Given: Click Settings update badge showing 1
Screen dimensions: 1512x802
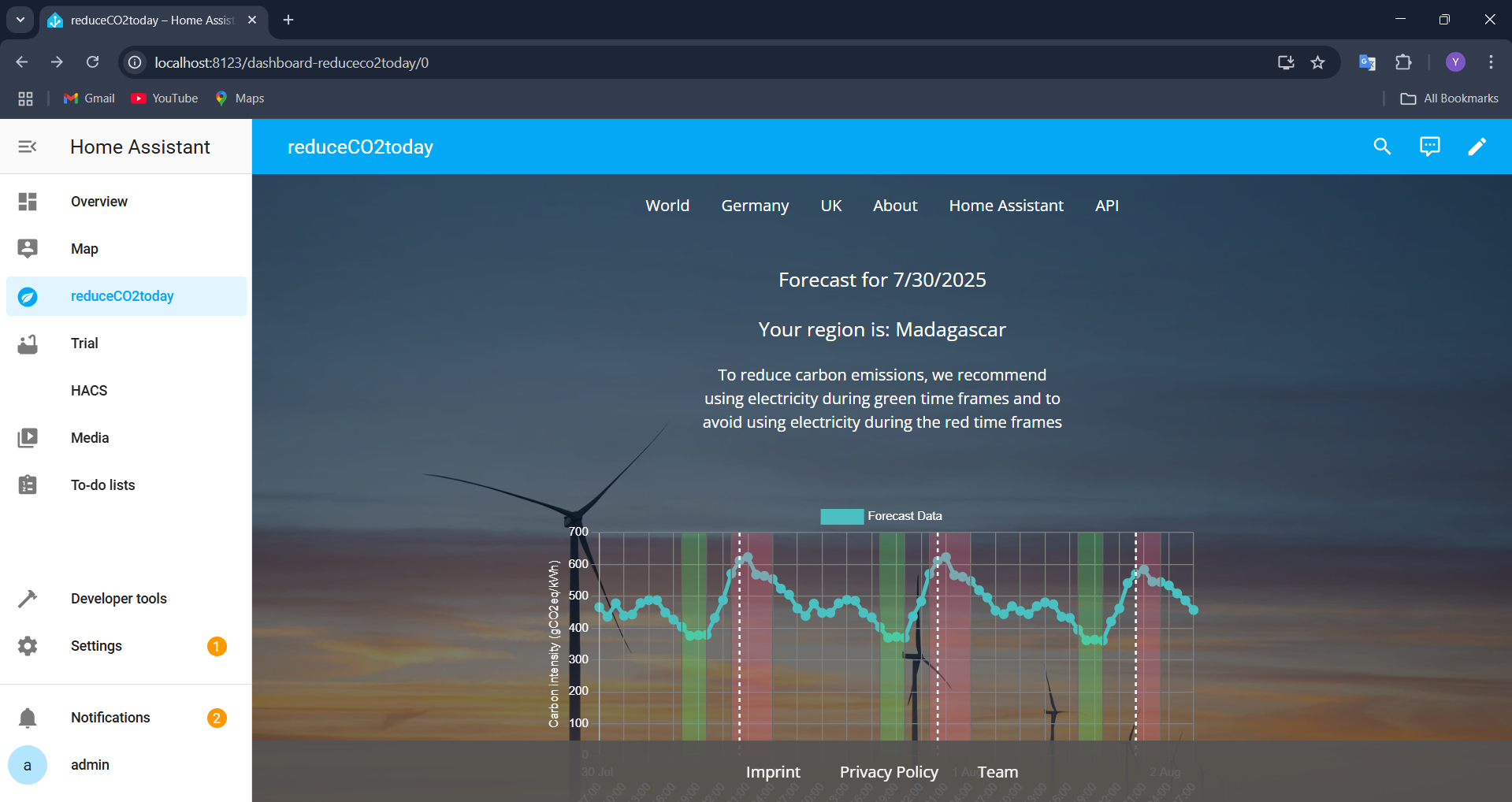Looking at the screenshot, I should (x=217, y=646).
